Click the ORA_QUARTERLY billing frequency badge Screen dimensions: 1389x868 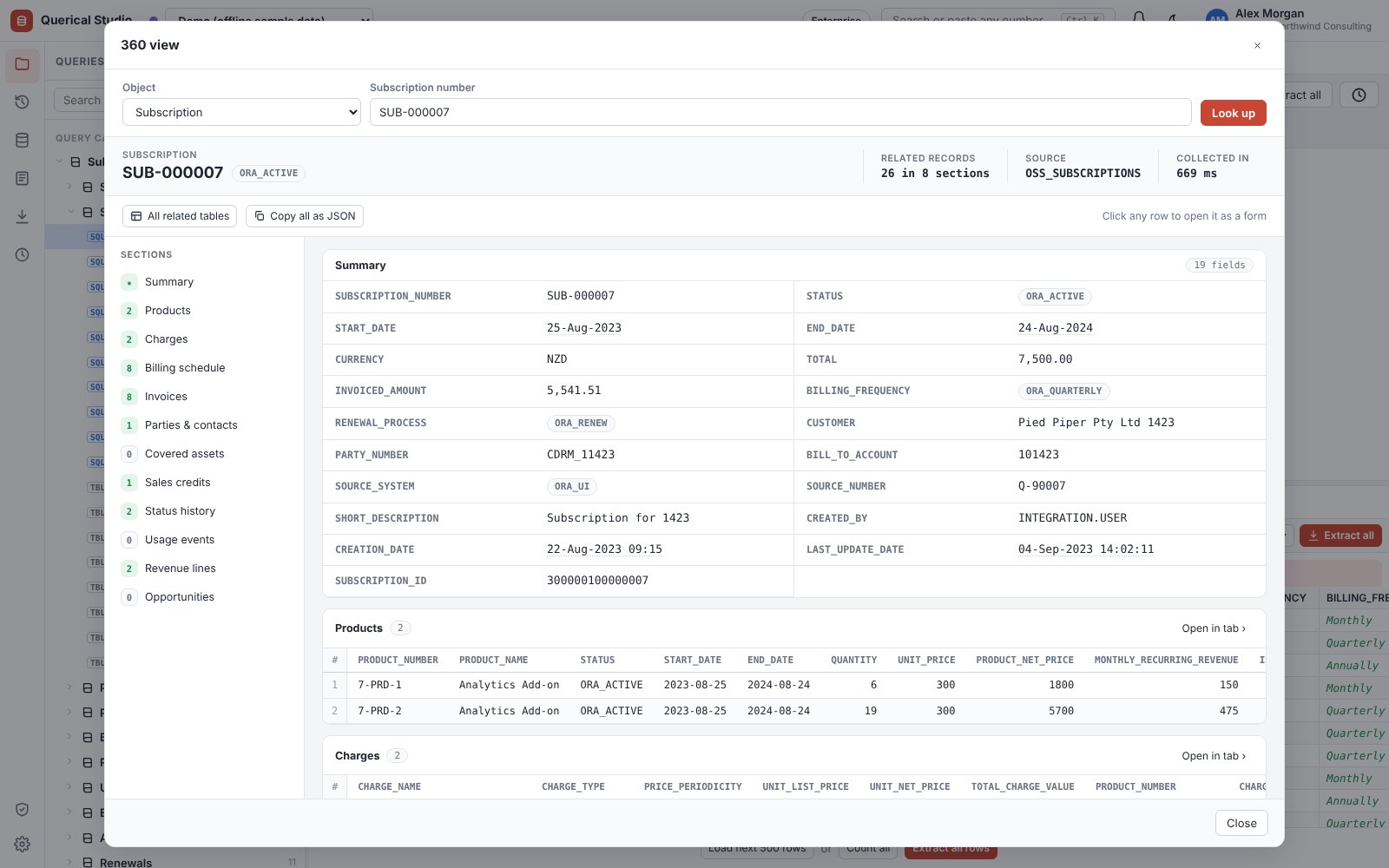pyautogui.click(x=1063, y=391)
